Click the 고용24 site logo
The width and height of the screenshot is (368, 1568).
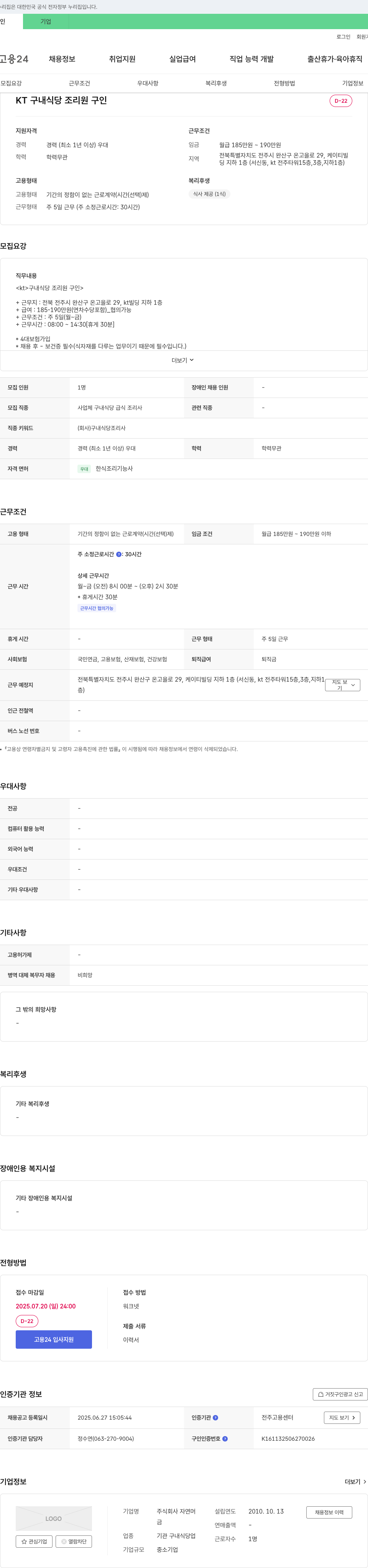13,59
